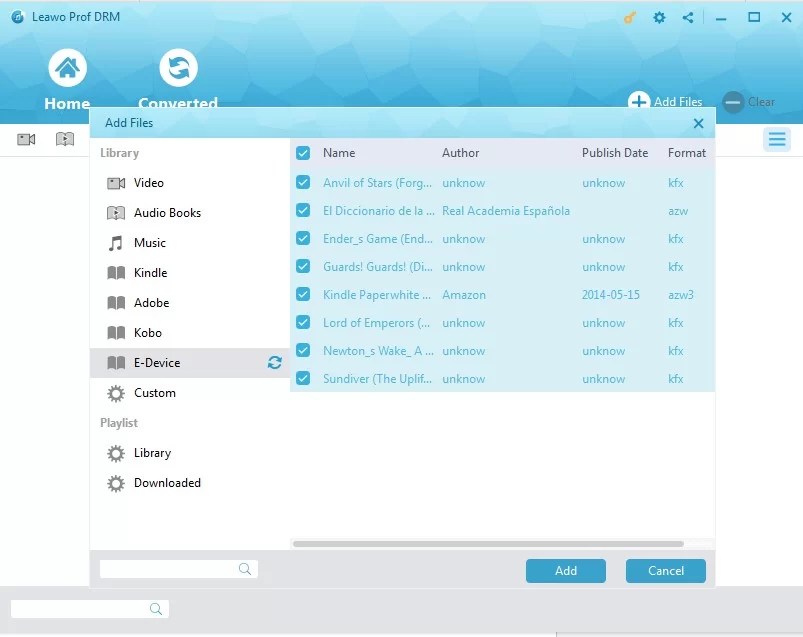Switch to the Downloaded playlist

point(167,483)
